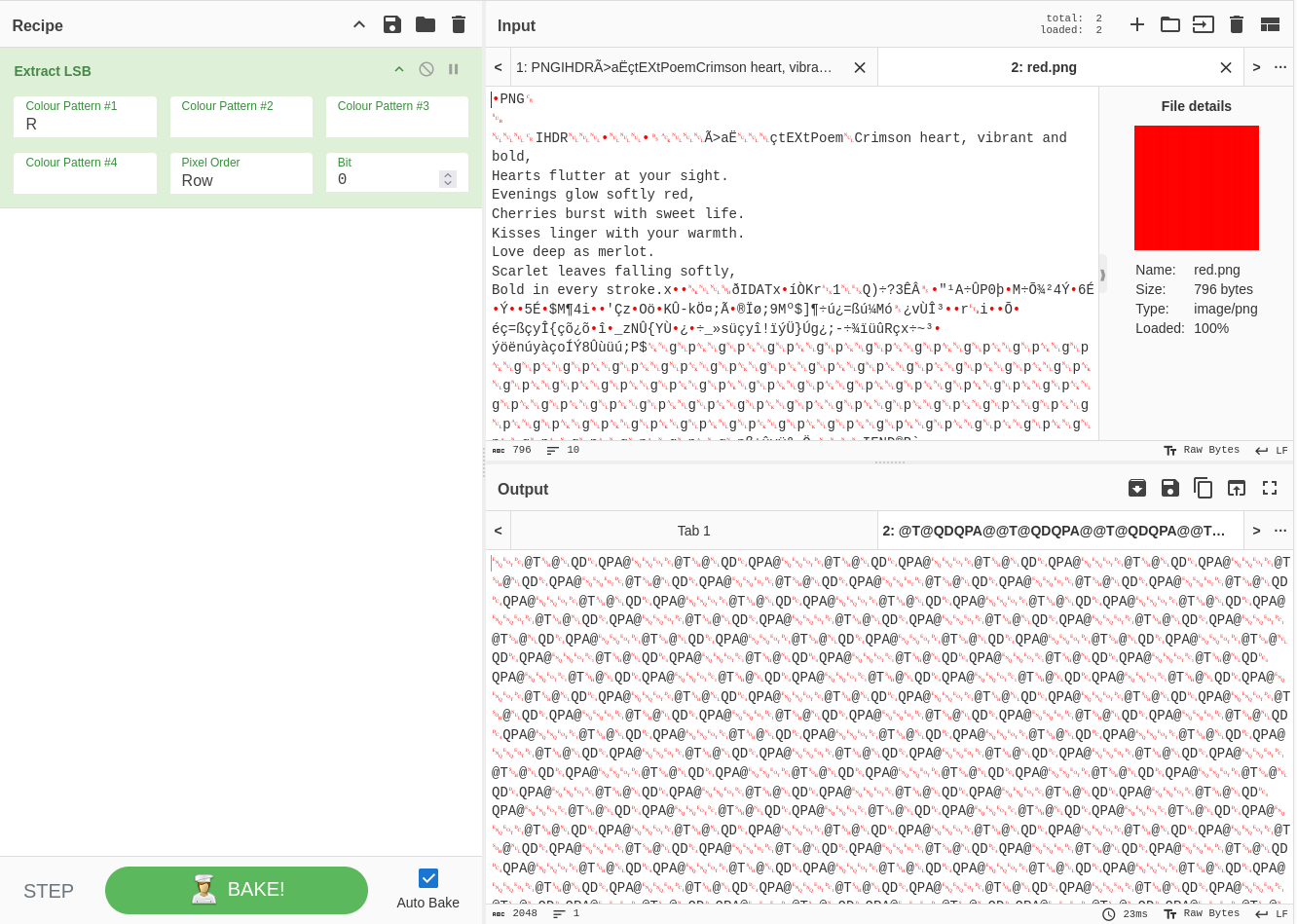Save output to file
The width and height of the screenshot is (1297, 924).
click(1170, 488)
